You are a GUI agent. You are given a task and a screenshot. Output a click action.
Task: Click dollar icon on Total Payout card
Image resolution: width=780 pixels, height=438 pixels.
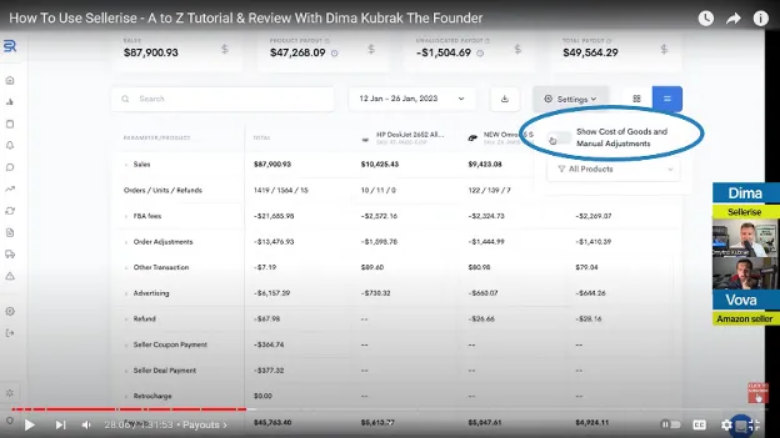click(x=664, y=49)
